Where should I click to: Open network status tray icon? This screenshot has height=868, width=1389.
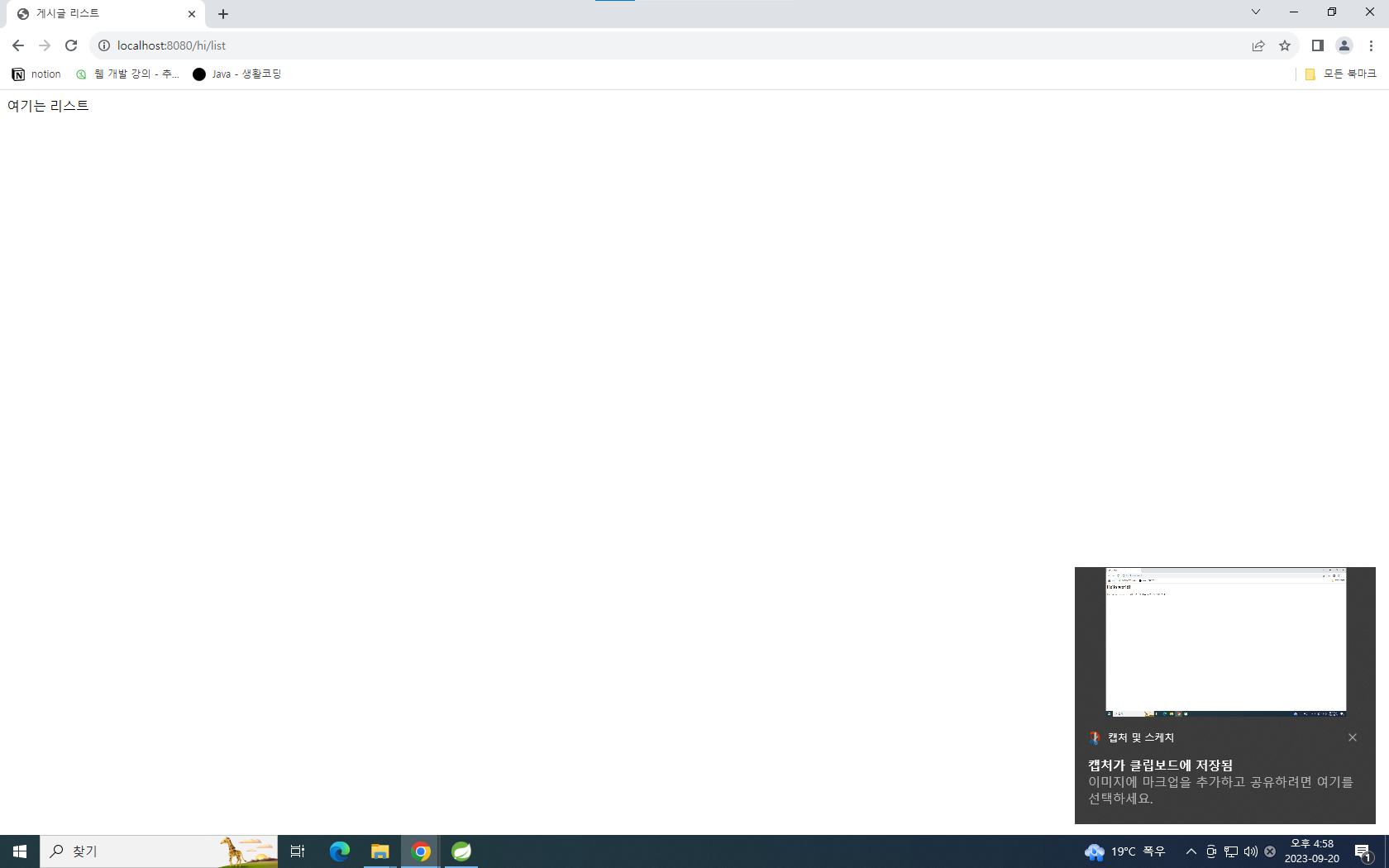click(1231, 851)
